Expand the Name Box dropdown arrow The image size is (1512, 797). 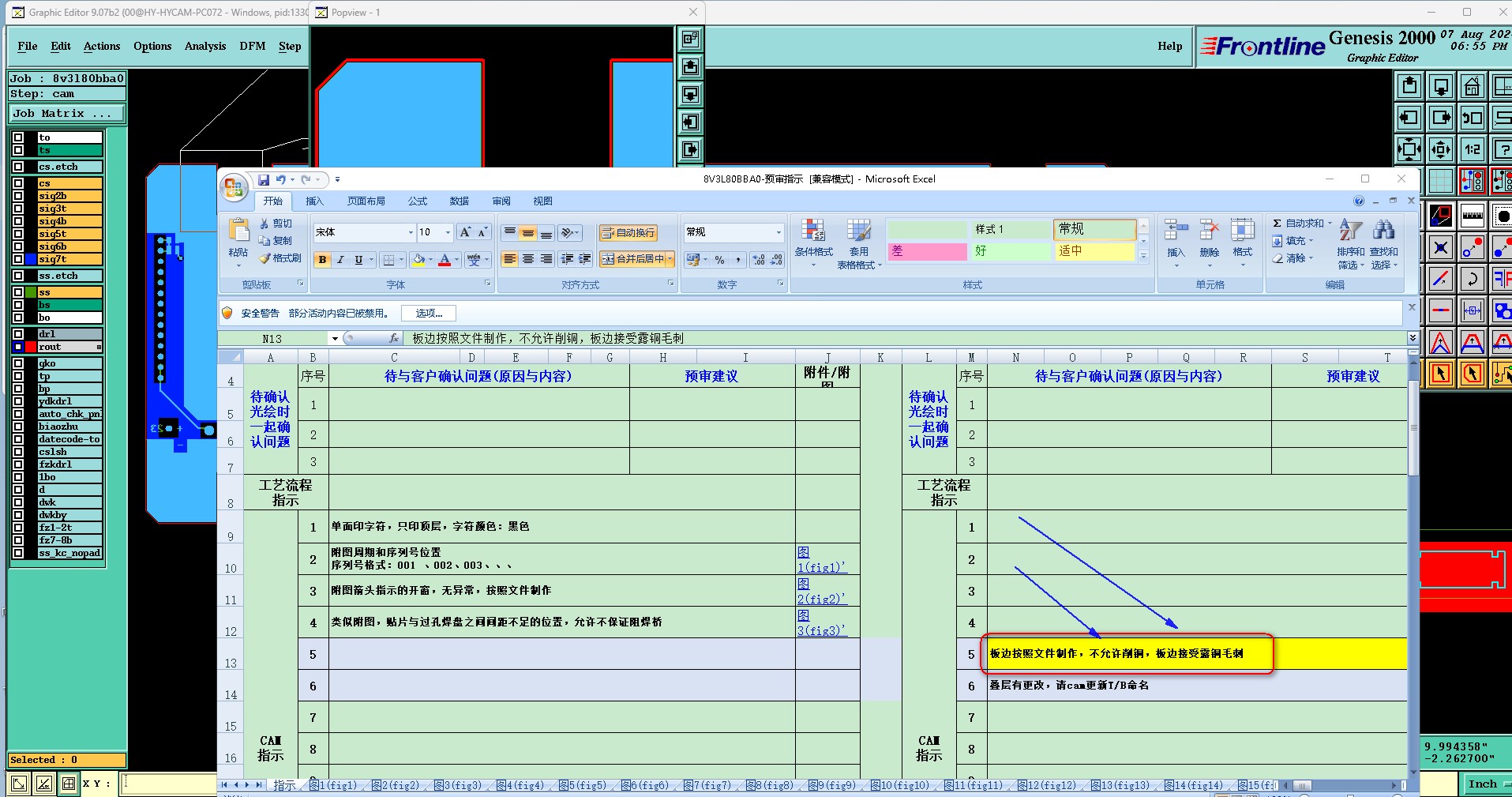[x=335, y=338]
